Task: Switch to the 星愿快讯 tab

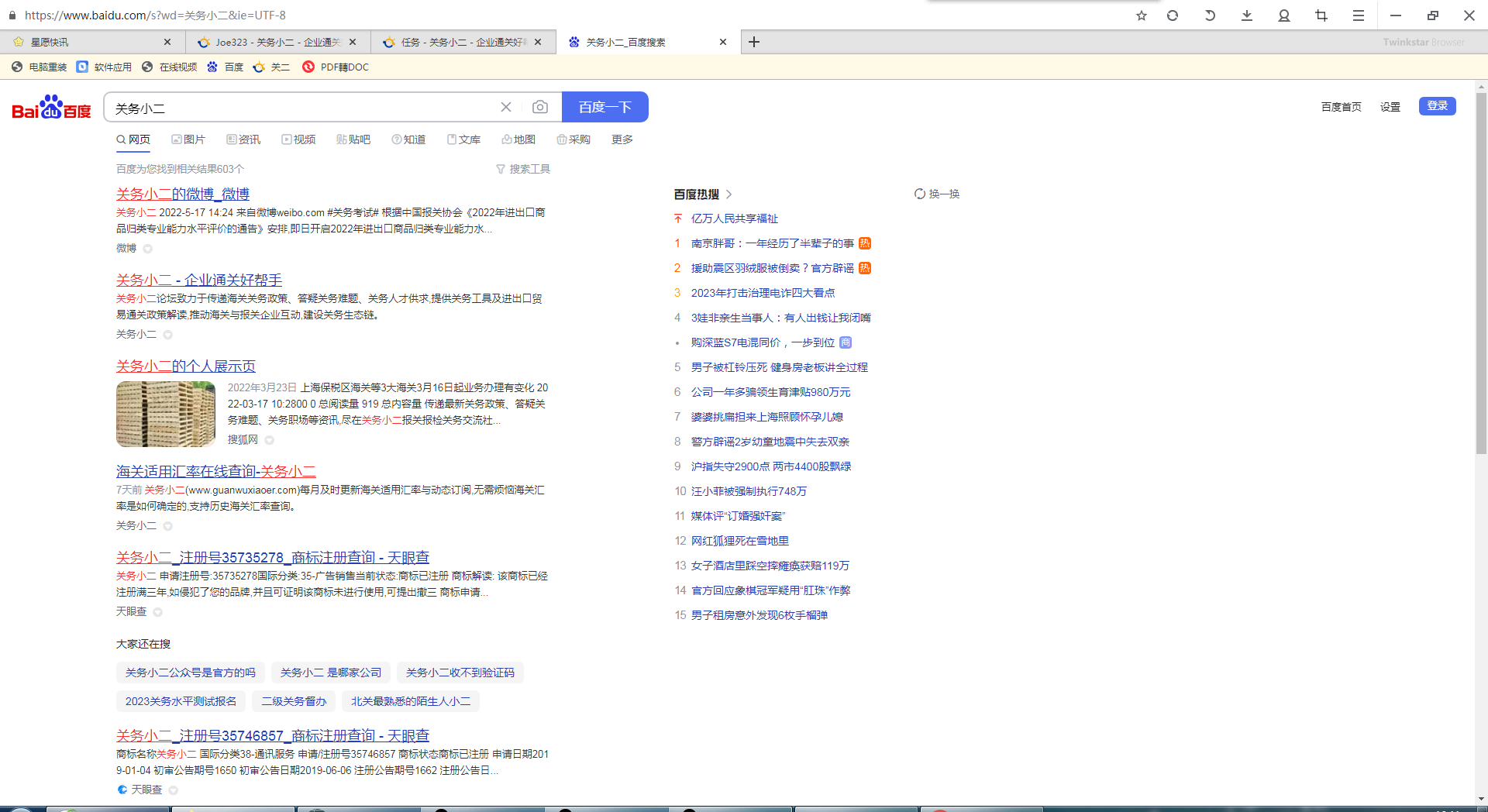Action: click(85, 42)
